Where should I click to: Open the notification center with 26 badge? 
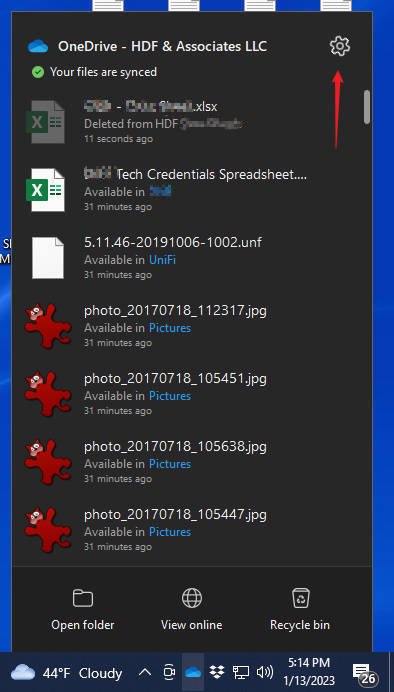[363, 673]
